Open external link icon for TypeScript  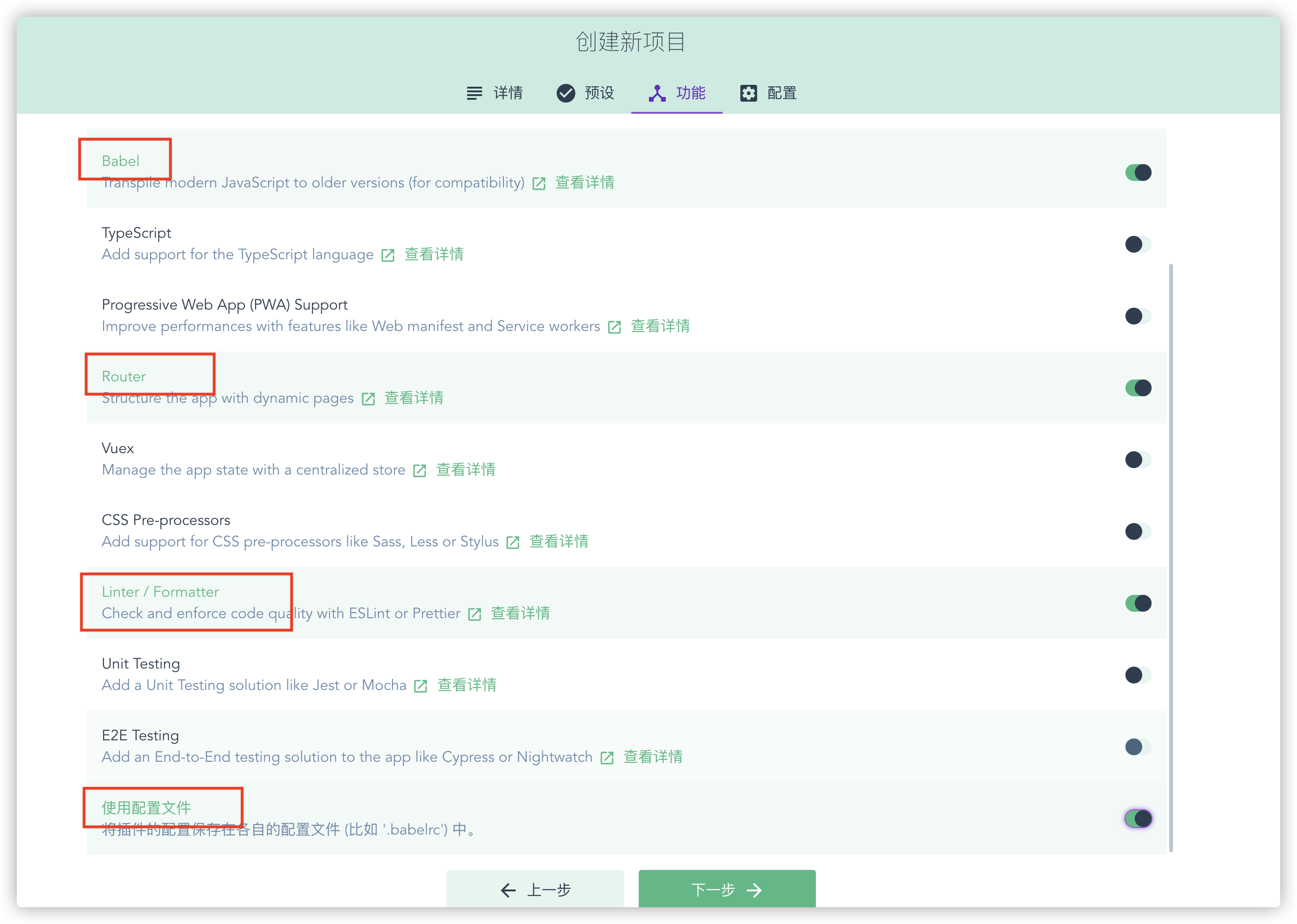pyautogui.click(x=388, y=255)
